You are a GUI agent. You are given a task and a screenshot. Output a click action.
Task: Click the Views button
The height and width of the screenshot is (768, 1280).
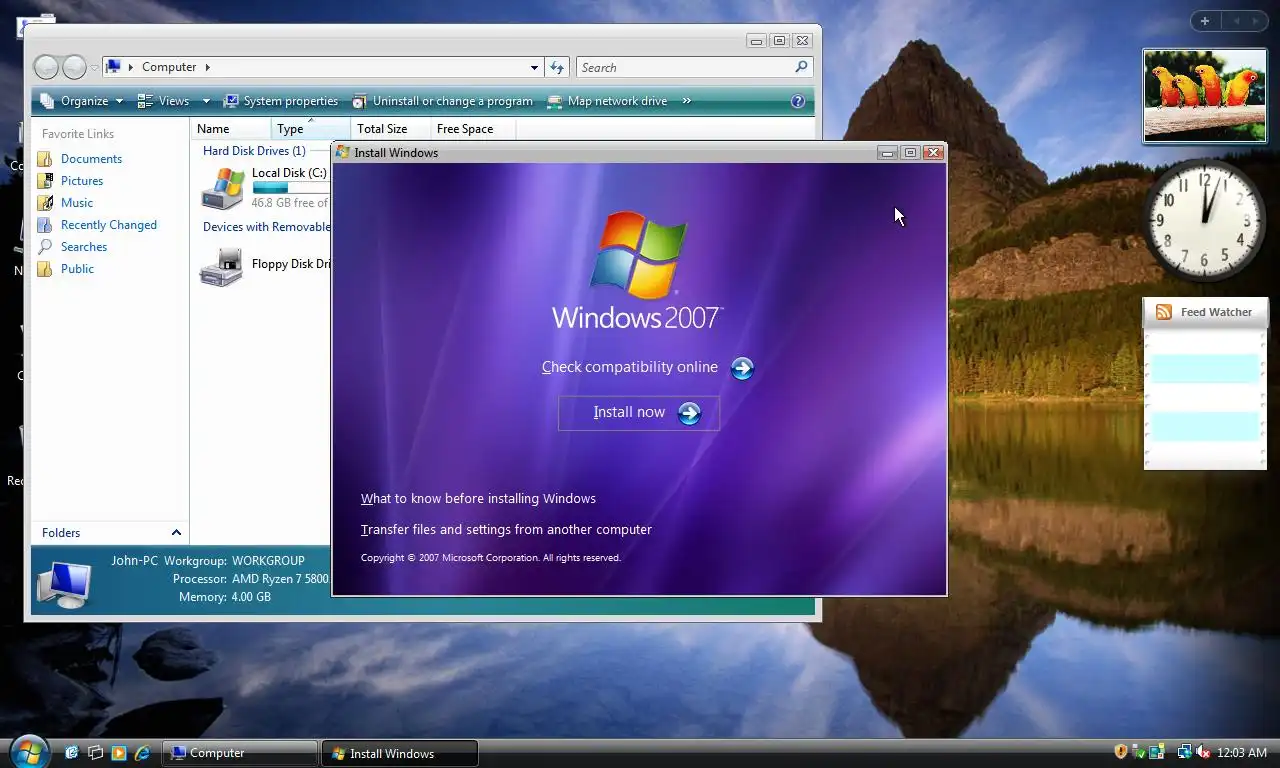(x=163, y=101)
